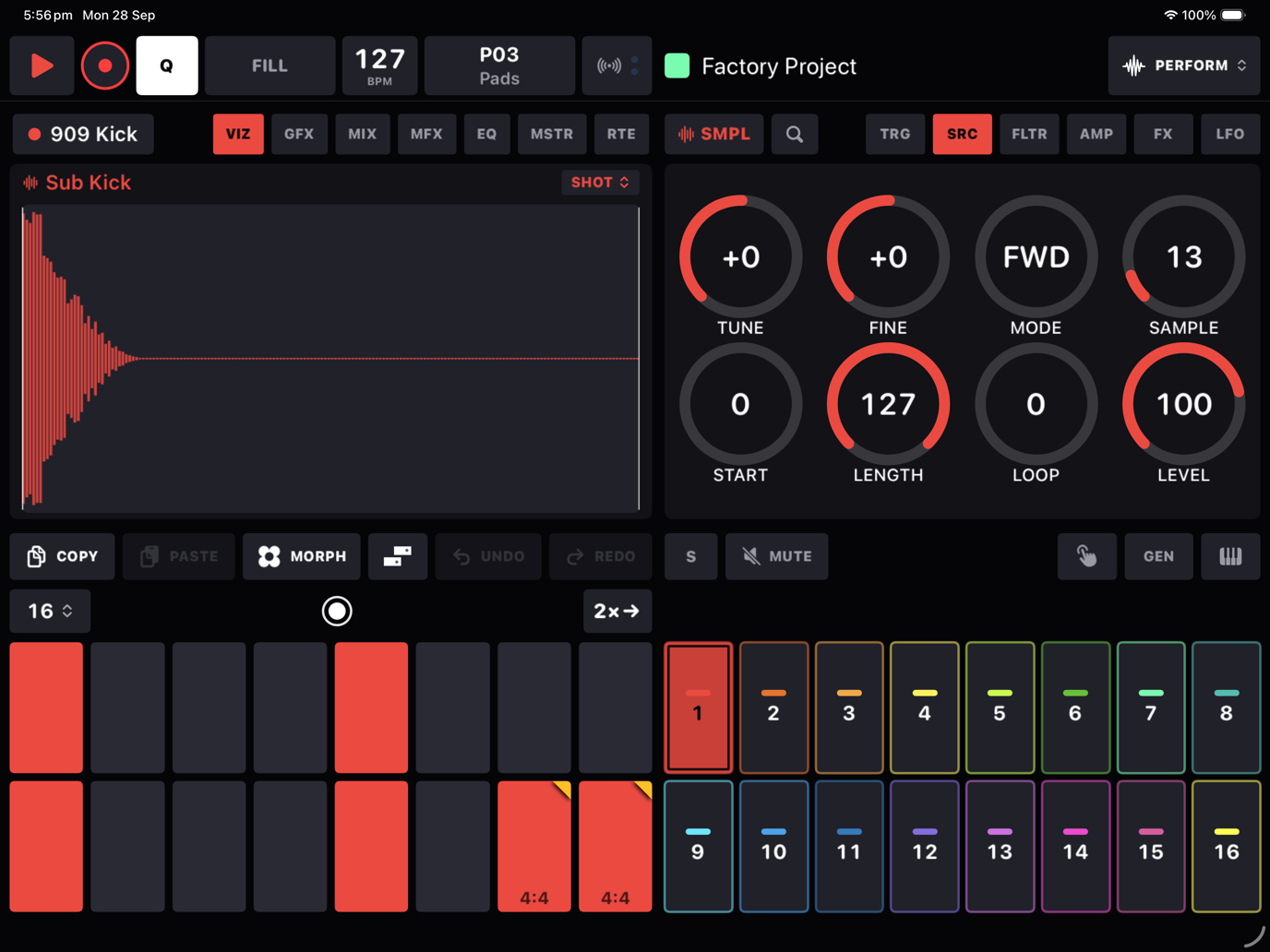Click the green Factory Project color swatch

click(x=677, y=65)
